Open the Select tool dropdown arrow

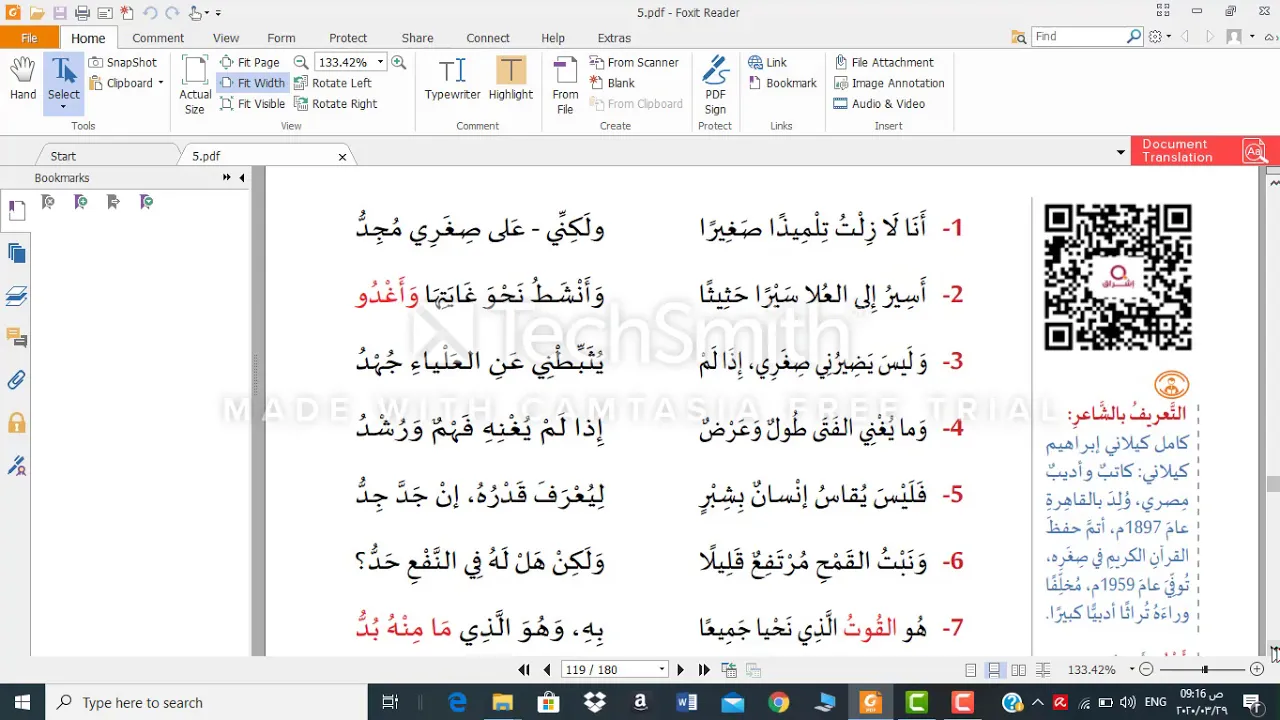pyautogui.click(x=63, y=107)
